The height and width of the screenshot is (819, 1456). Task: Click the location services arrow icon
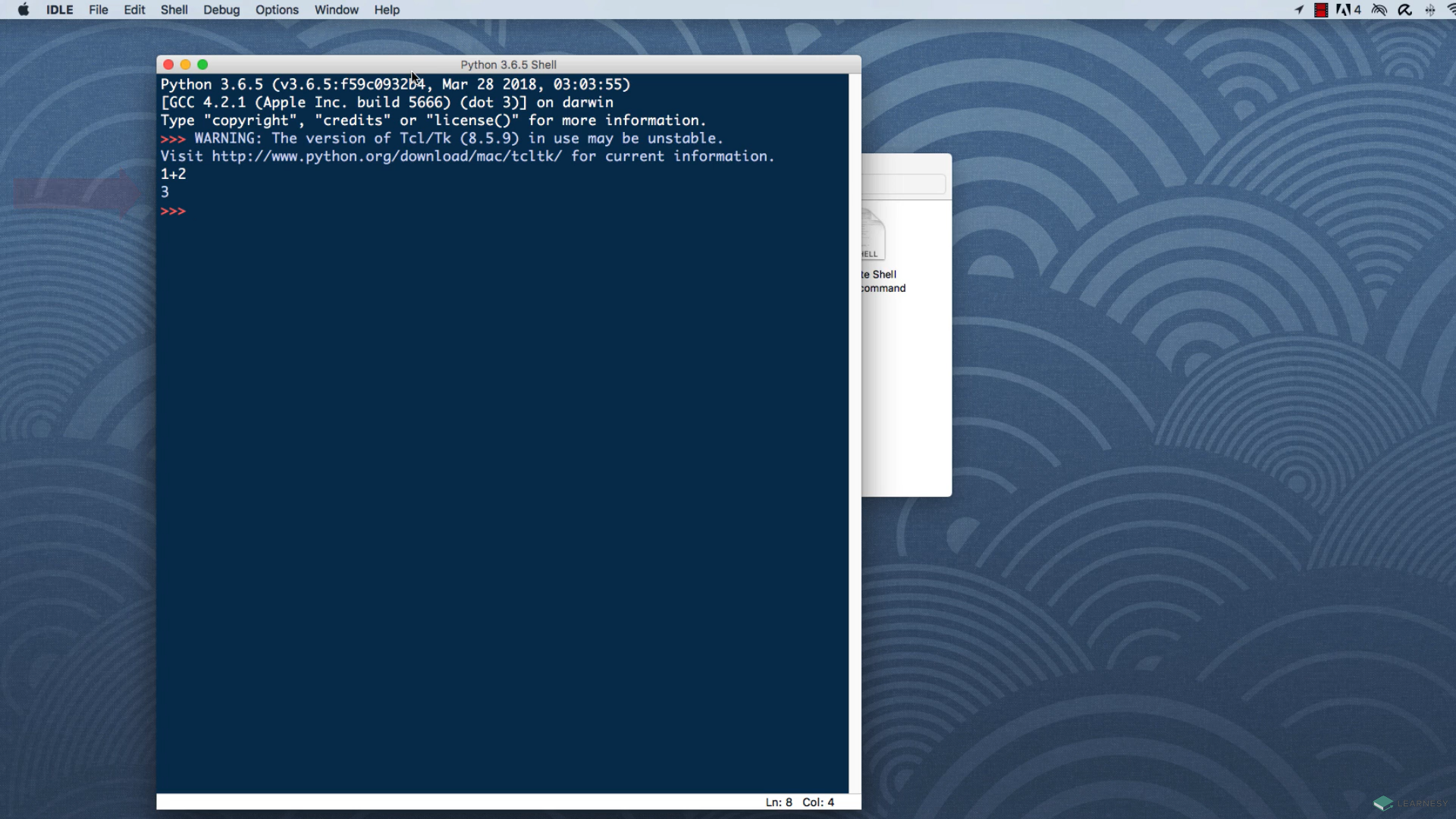coord(1299,10)
